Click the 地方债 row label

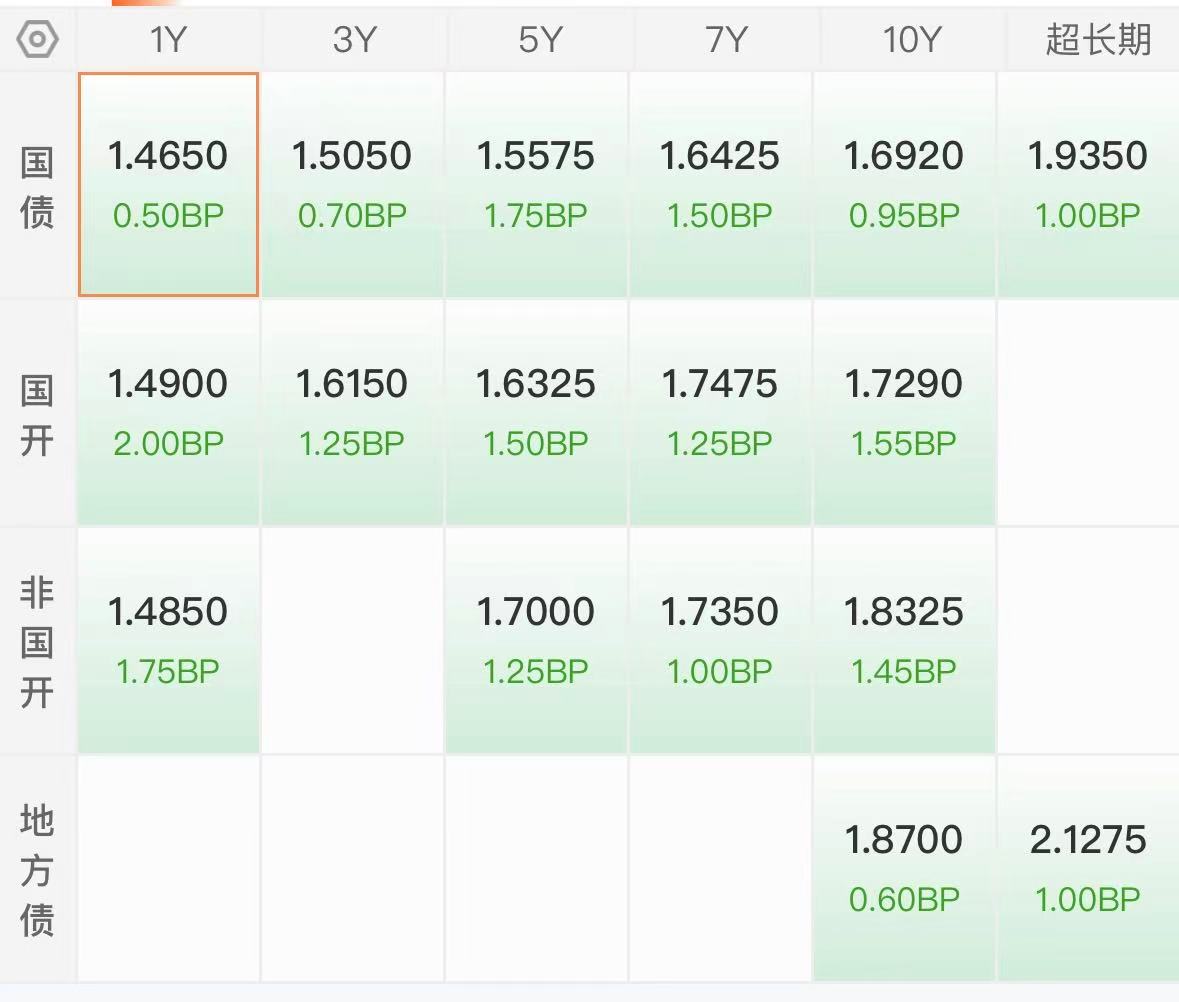(x=37, y=870)
